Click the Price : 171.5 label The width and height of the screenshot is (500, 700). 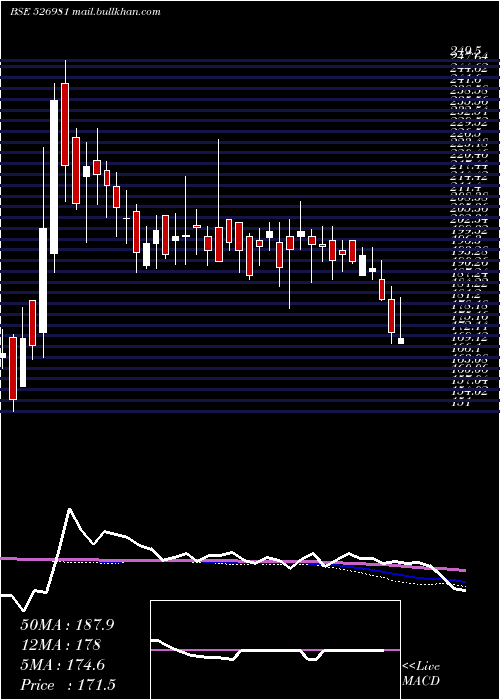(x=69, y=685)
